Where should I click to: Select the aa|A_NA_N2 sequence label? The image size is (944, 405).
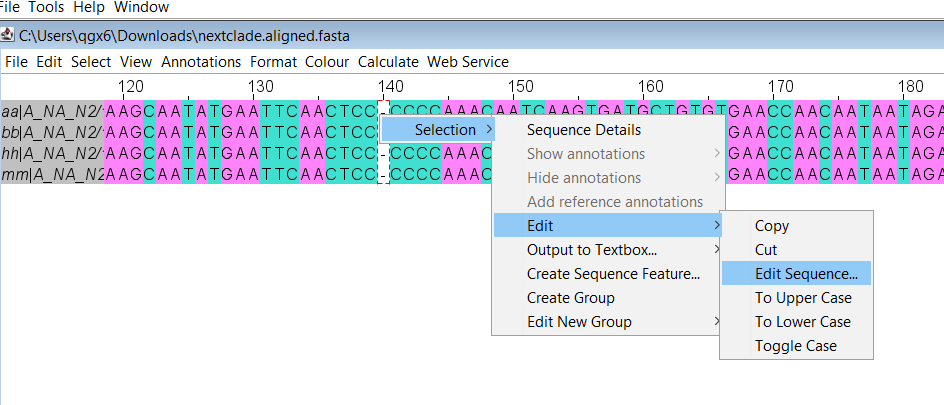[x=52, y=110]
